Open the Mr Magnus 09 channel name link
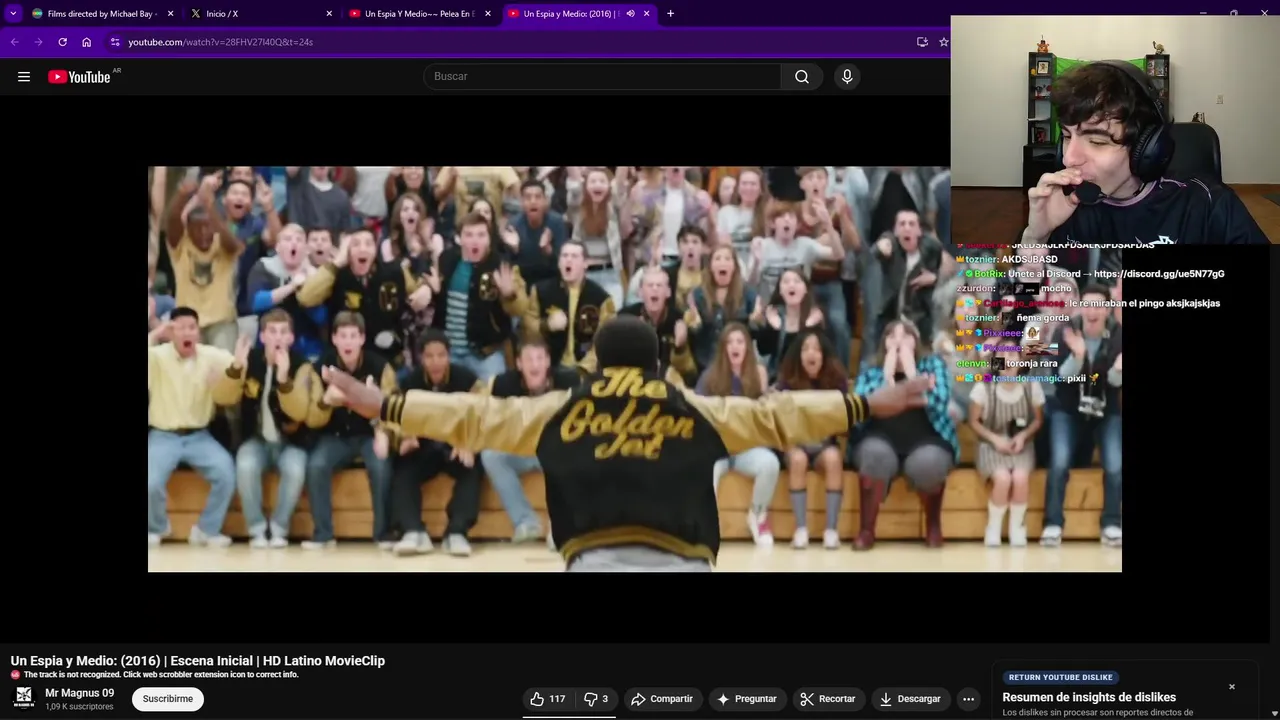The height and width of the screenshot is (720, 1280). 79,693
